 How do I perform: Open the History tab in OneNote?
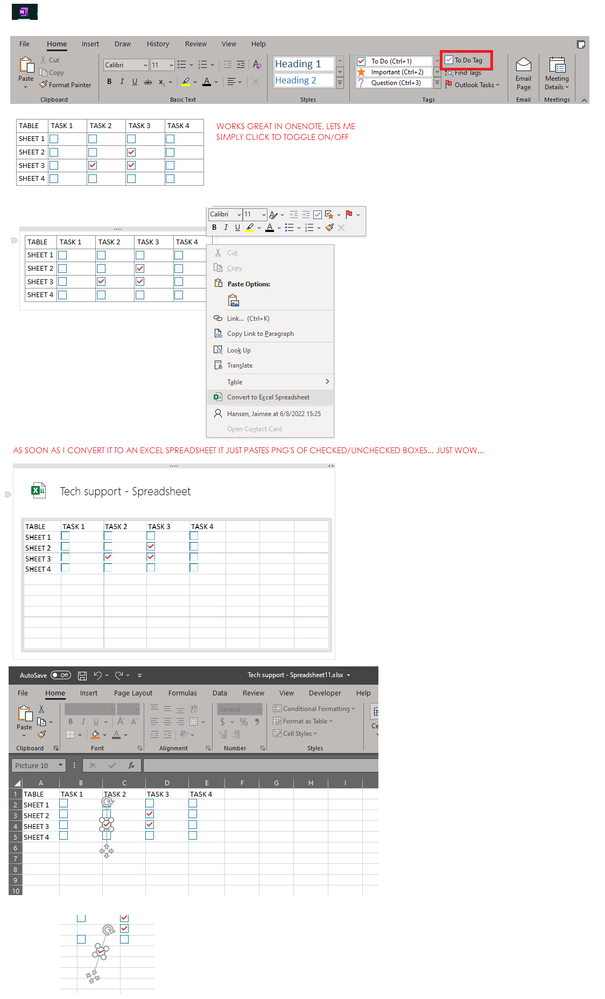158,44
